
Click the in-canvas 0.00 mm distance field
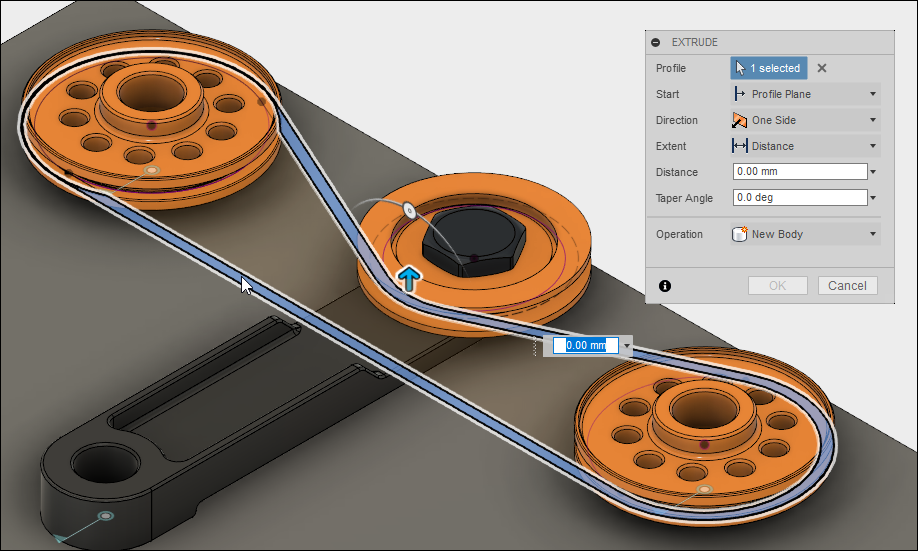(585, 345)
